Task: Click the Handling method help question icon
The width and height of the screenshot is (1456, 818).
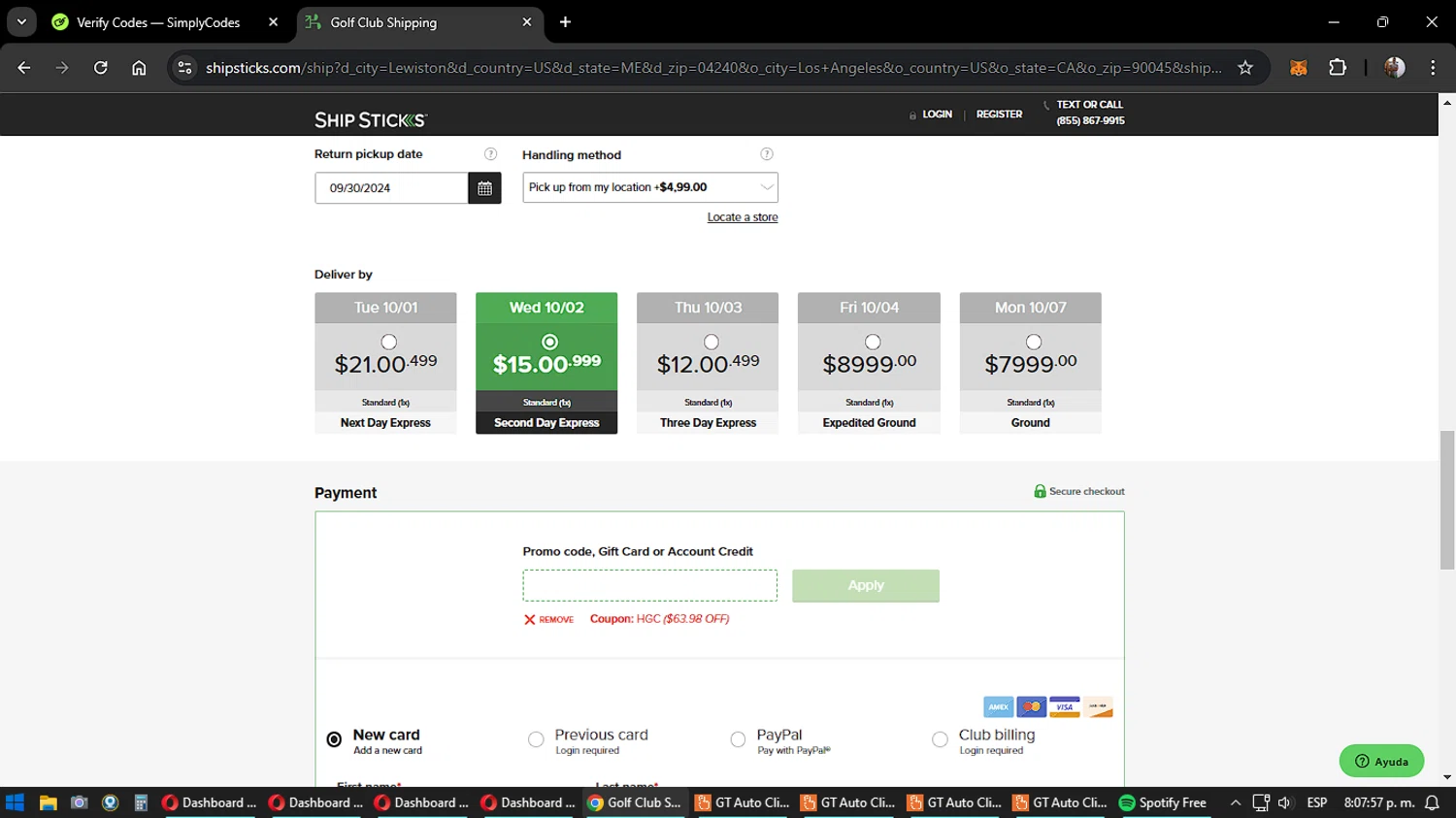Action: pos(767,154)
